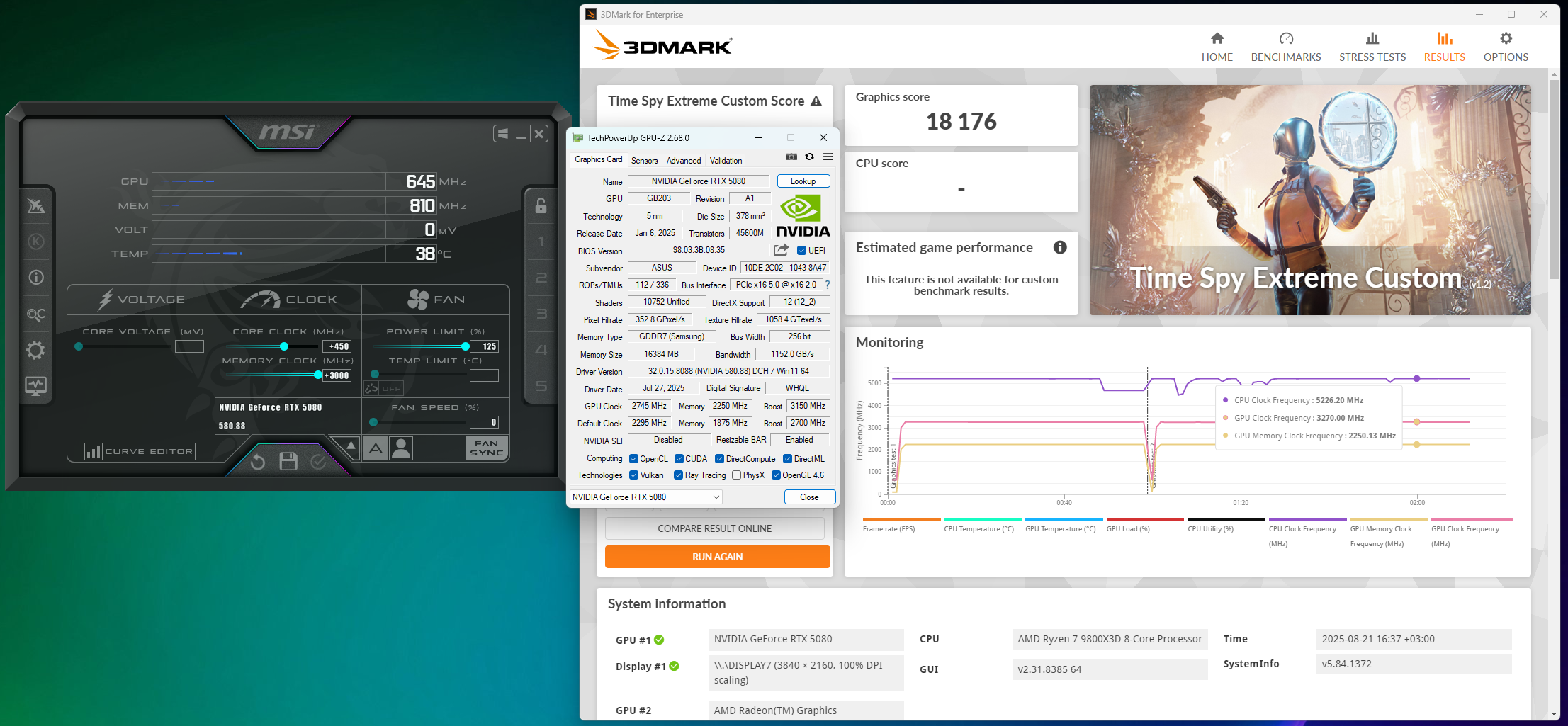Open the GPU selection dropdown in GPU-Z

(645, 497)
